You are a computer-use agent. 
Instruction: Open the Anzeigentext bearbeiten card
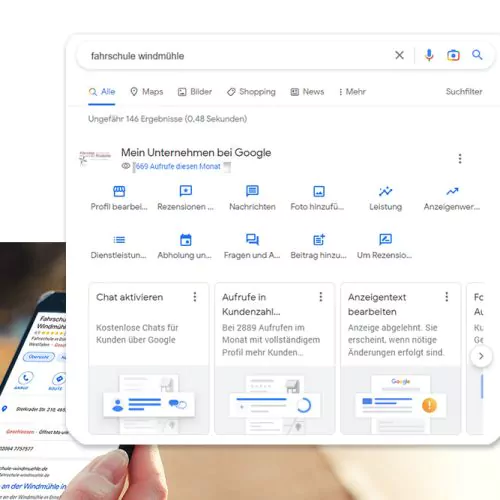pyautogui.click(x=401, y=359)
